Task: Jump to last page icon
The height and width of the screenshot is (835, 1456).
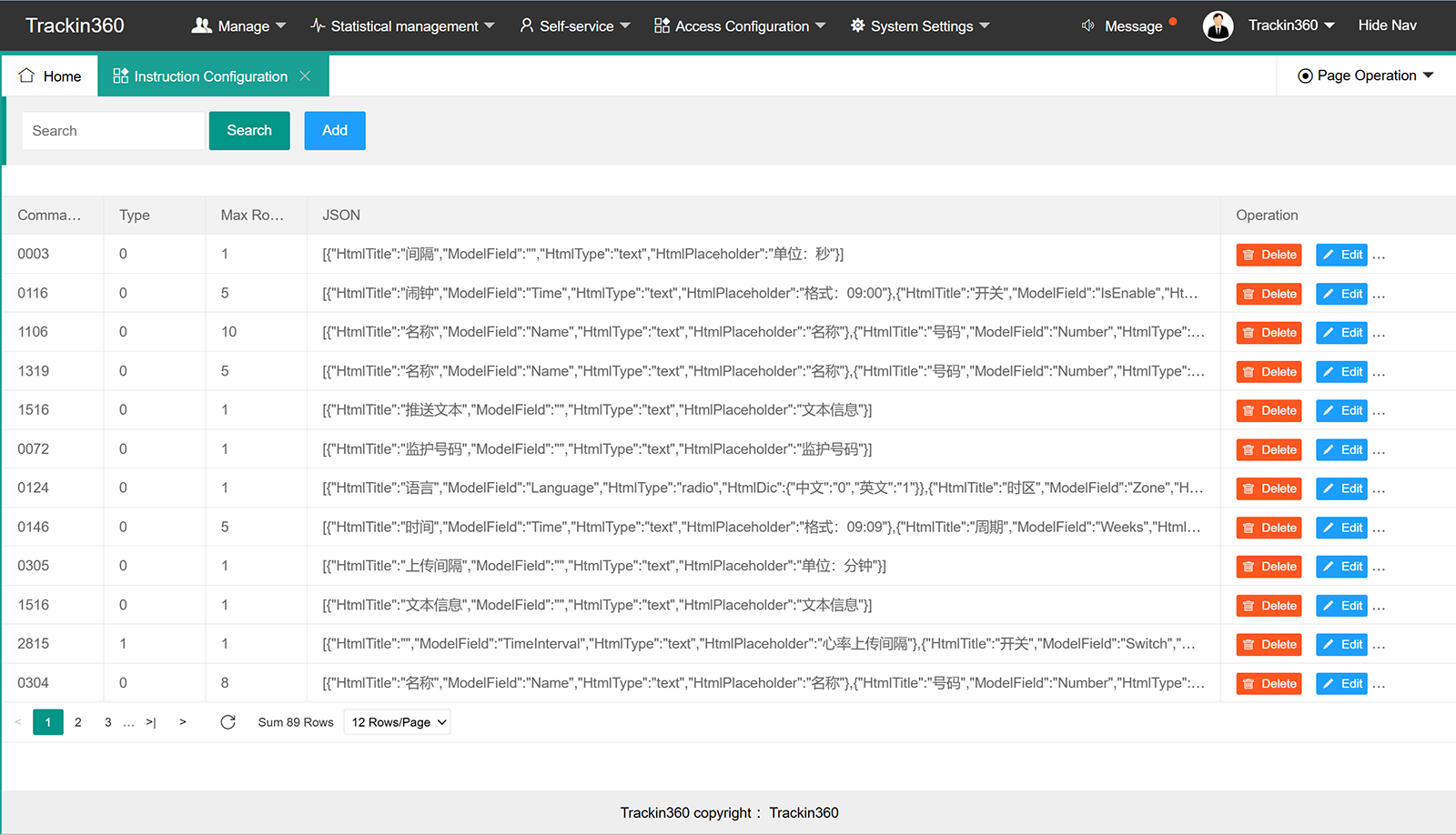Action: click(151, 722)
